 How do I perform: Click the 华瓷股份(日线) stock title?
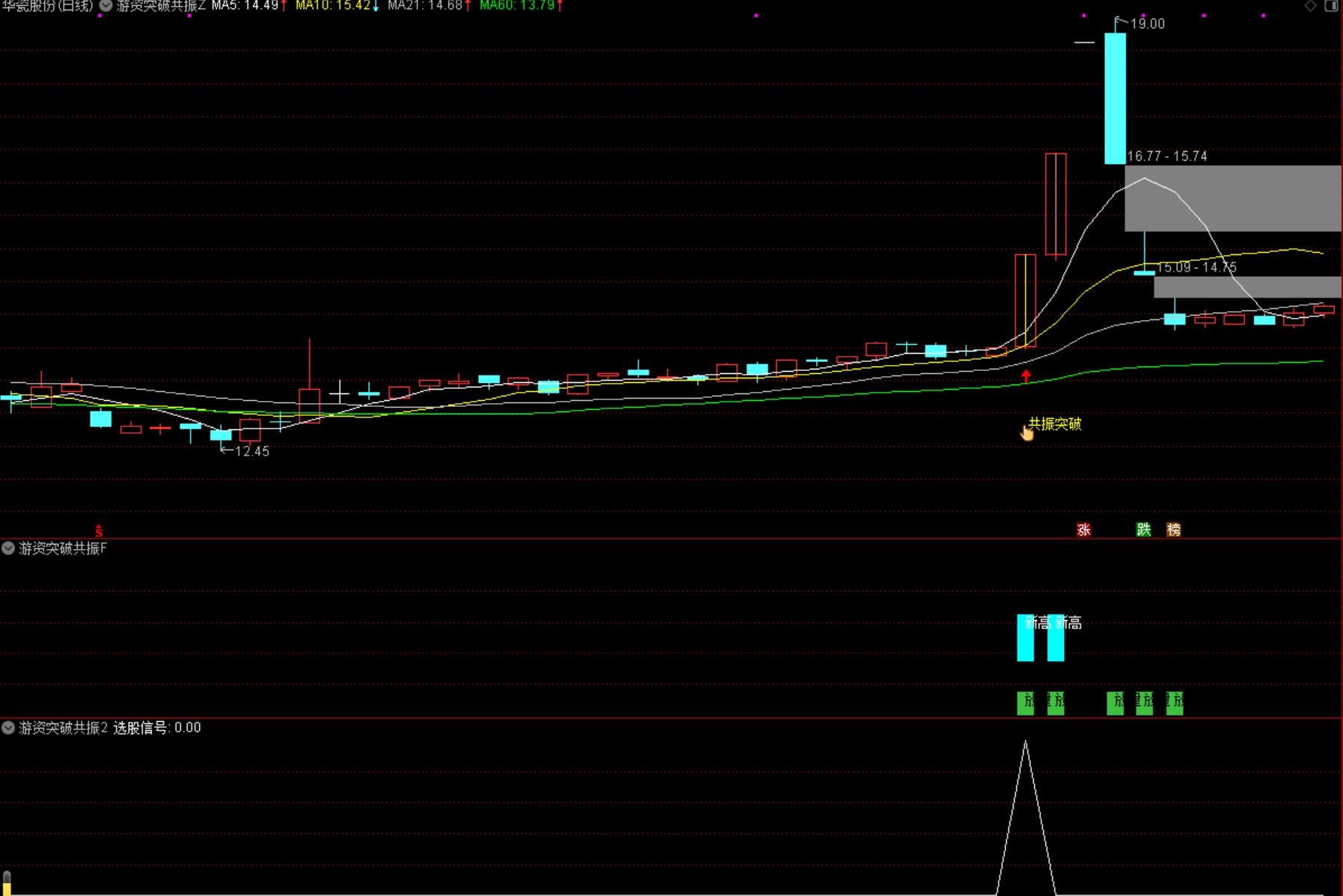coord(48,5)
